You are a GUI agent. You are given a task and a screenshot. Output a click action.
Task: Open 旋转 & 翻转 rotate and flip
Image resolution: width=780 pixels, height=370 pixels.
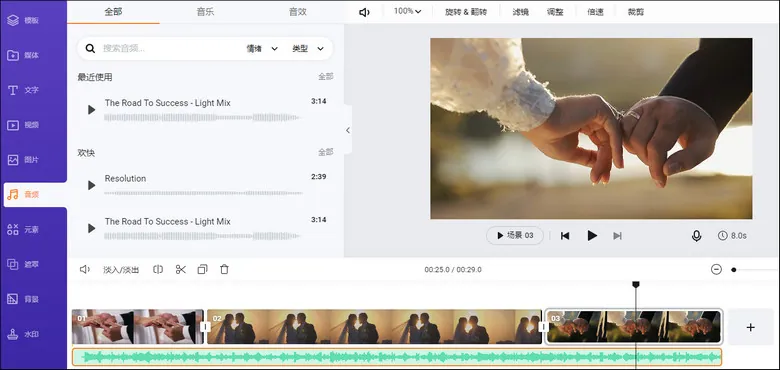coord(466,12)
